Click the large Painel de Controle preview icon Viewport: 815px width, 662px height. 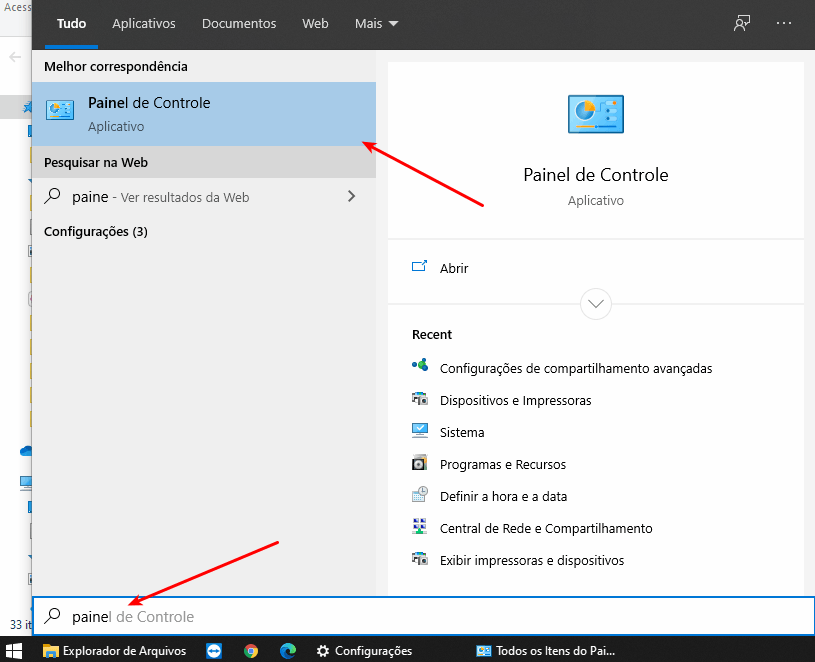coord(596,114)
